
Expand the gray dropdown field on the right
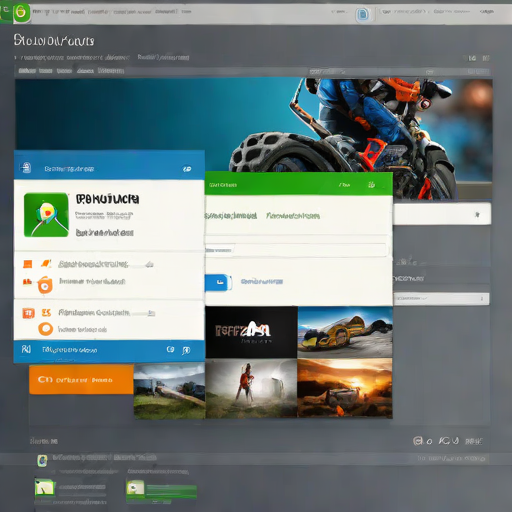[x=441, y=299]
